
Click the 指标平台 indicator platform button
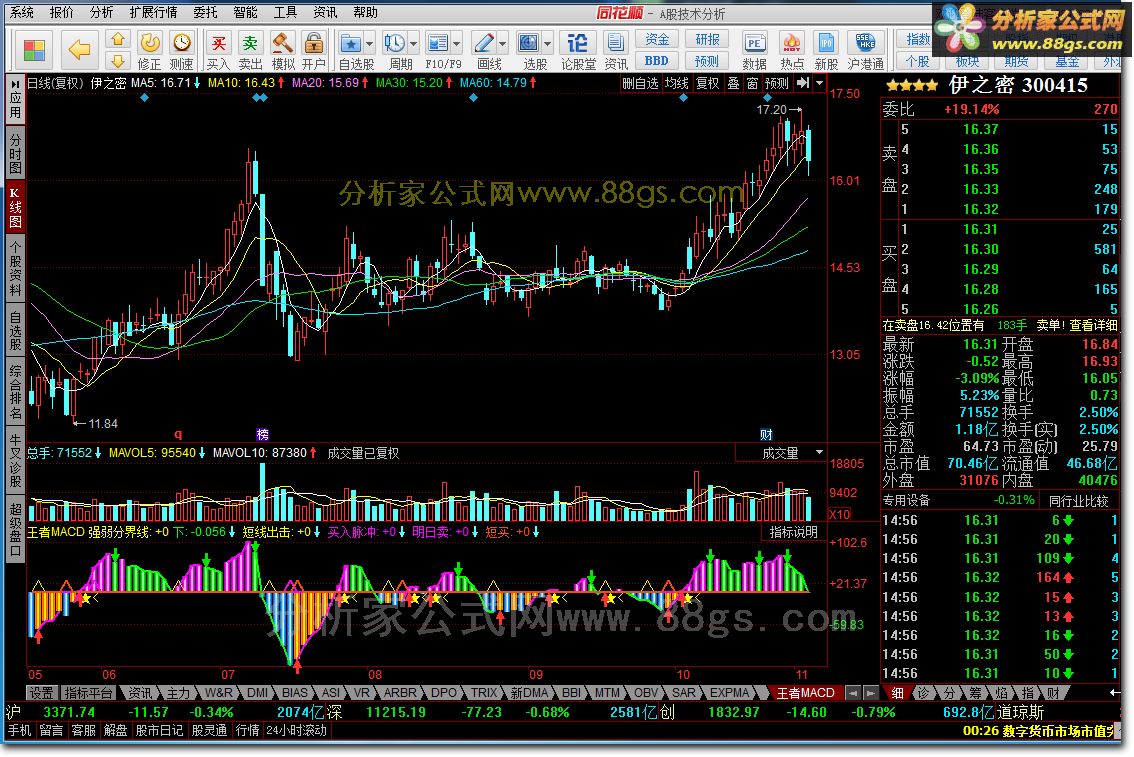point(88,693)
